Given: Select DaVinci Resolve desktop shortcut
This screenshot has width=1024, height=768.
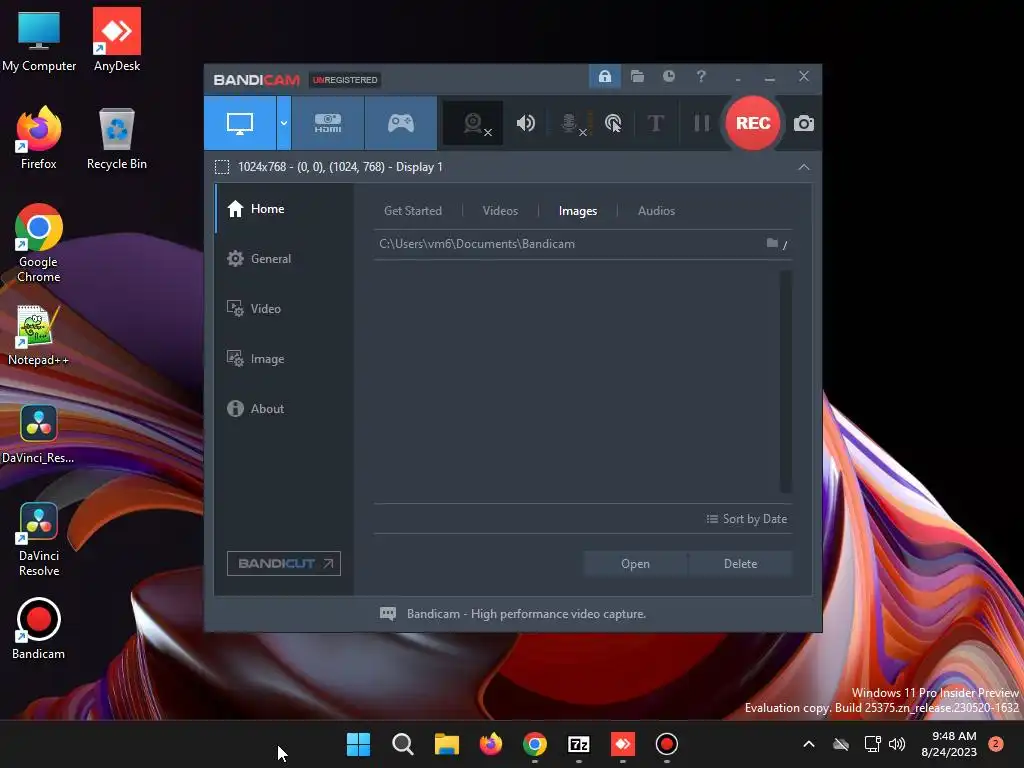Looking at the screenshot, I should (39, 539).
